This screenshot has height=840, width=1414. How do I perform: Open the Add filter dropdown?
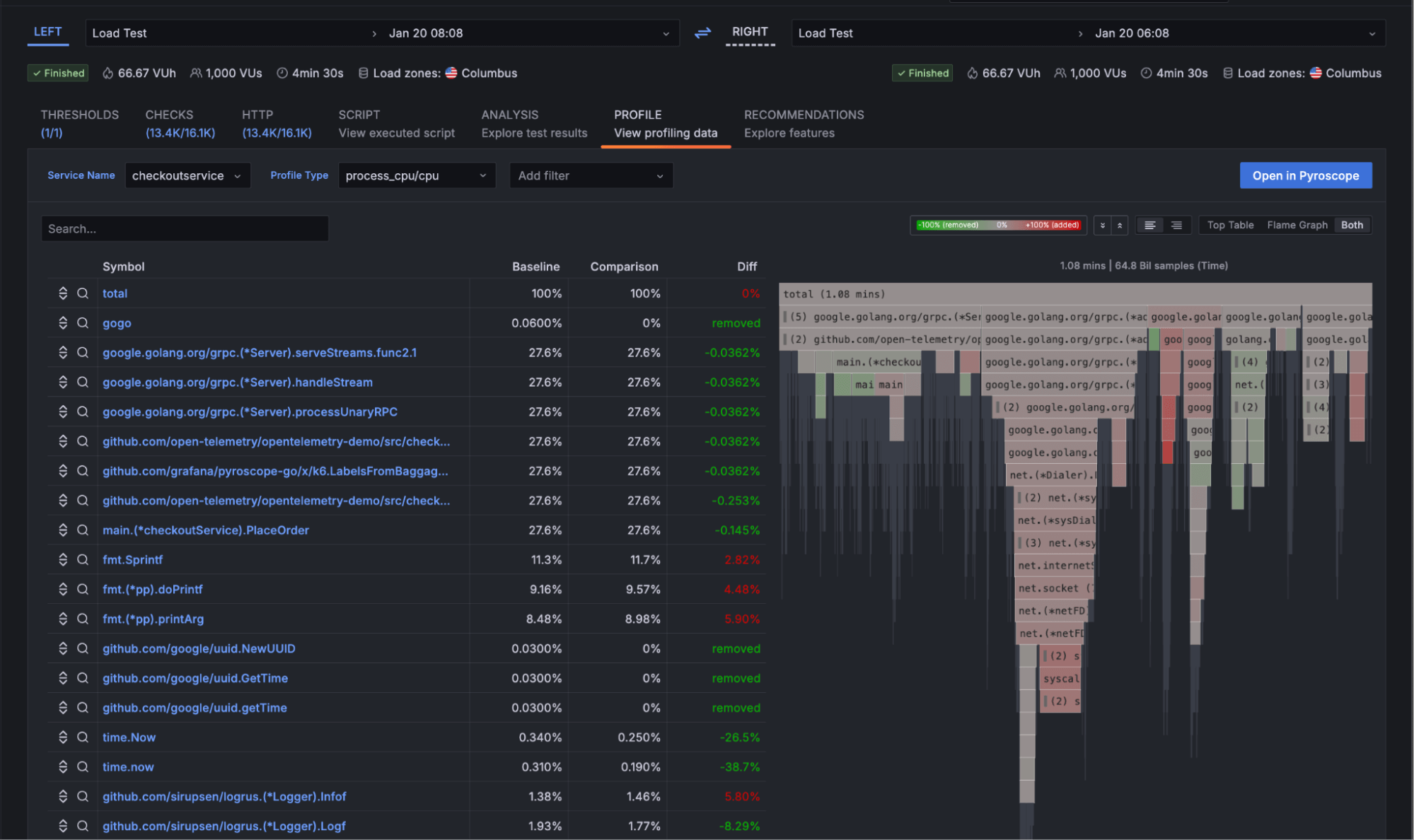[591, 175]
